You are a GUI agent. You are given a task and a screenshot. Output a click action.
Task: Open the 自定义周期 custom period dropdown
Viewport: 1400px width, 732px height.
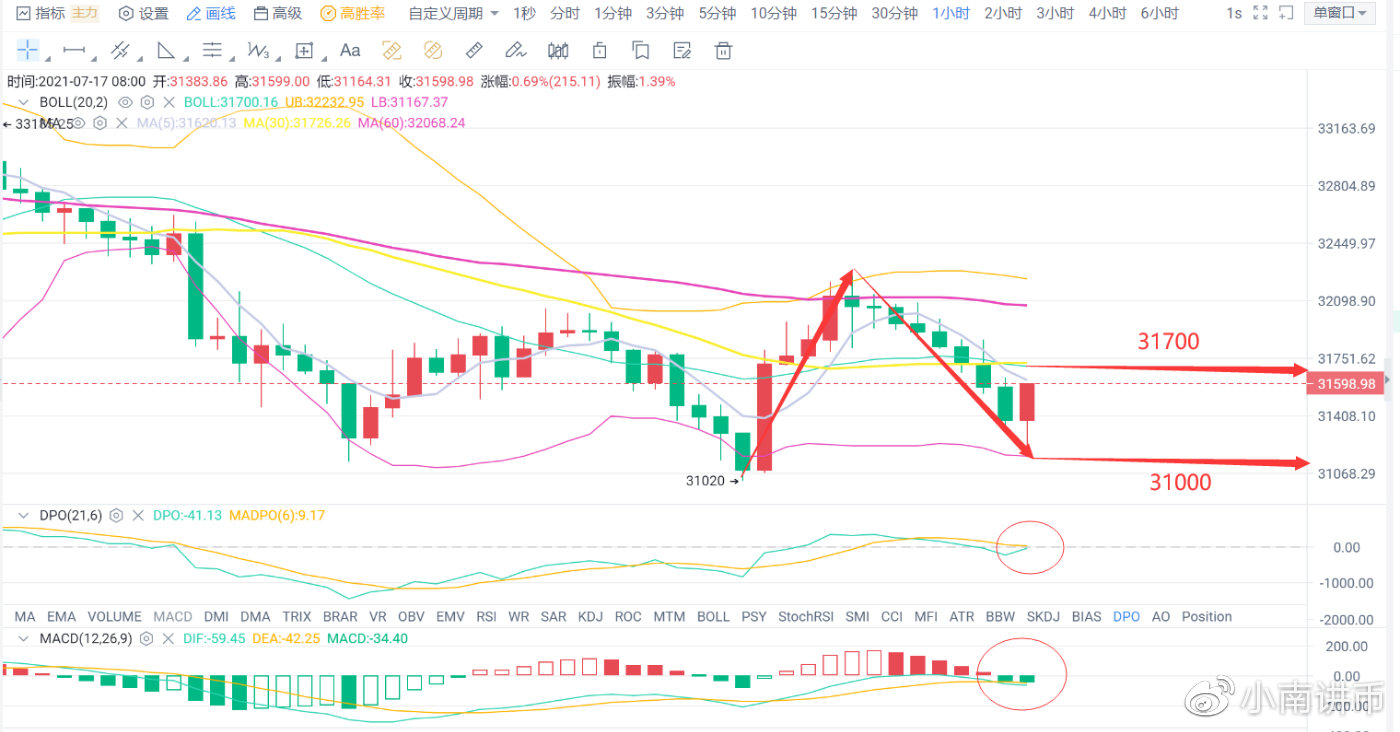coord(452,13)
